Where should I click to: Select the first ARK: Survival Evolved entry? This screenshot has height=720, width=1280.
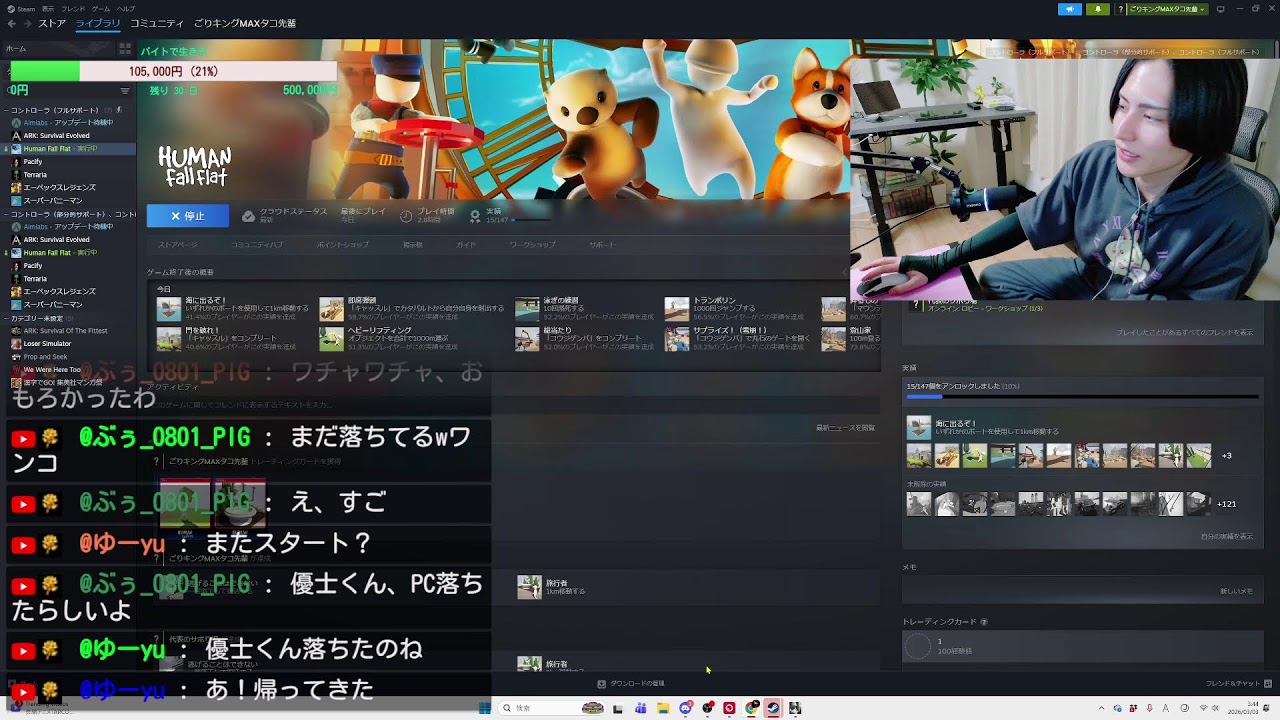pos(56,136)
